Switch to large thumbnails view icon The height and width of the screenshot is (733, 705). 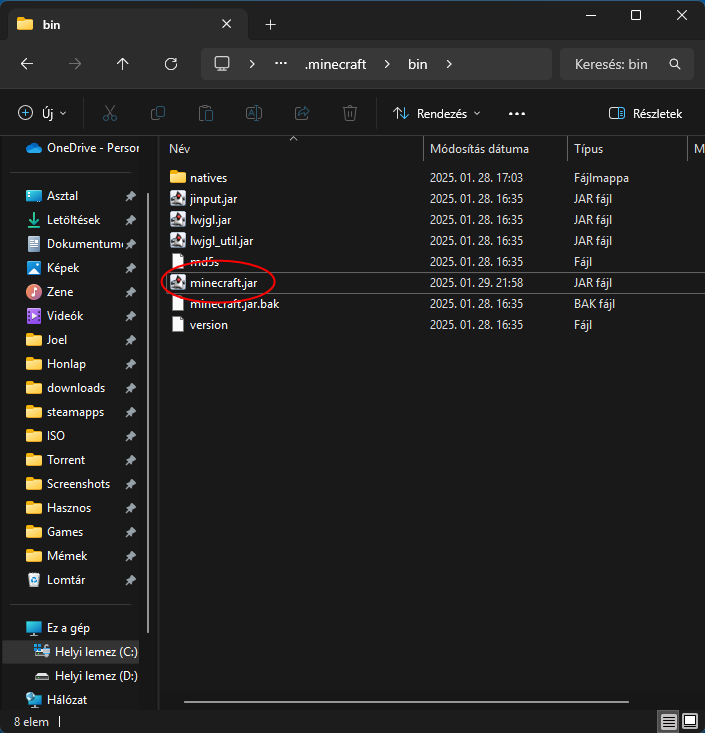pos(690,721)
